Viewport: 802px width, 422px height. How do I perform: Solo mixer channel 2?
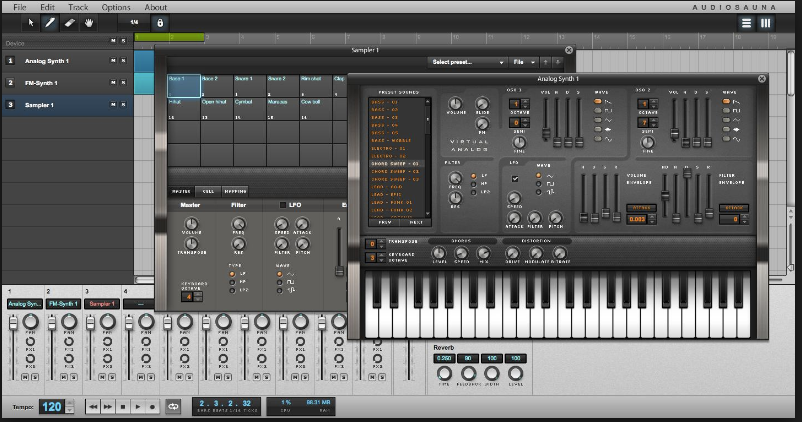coord(74,377)
